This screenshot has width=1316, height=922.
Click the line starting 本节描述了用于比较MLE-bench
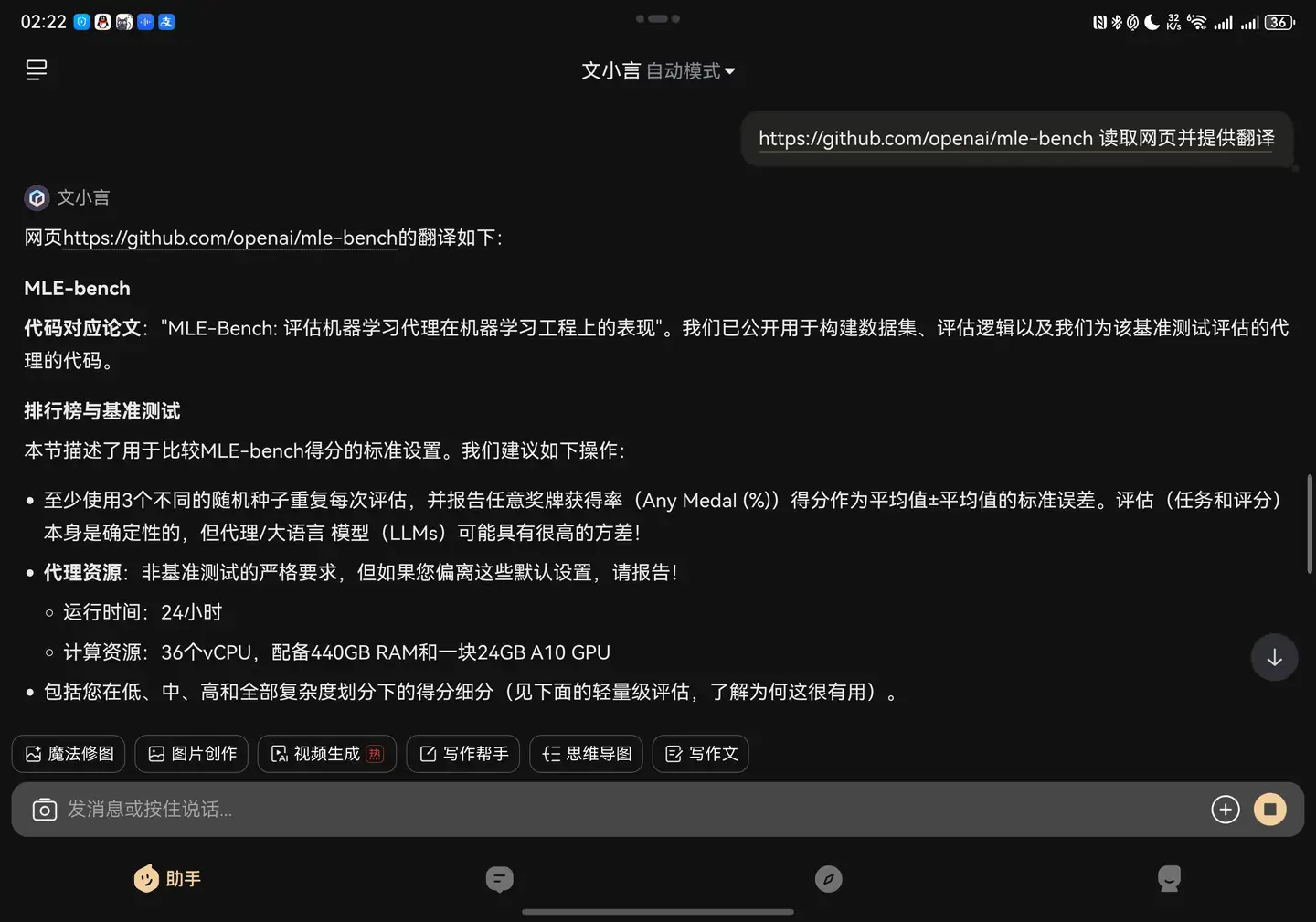[325, 450]
